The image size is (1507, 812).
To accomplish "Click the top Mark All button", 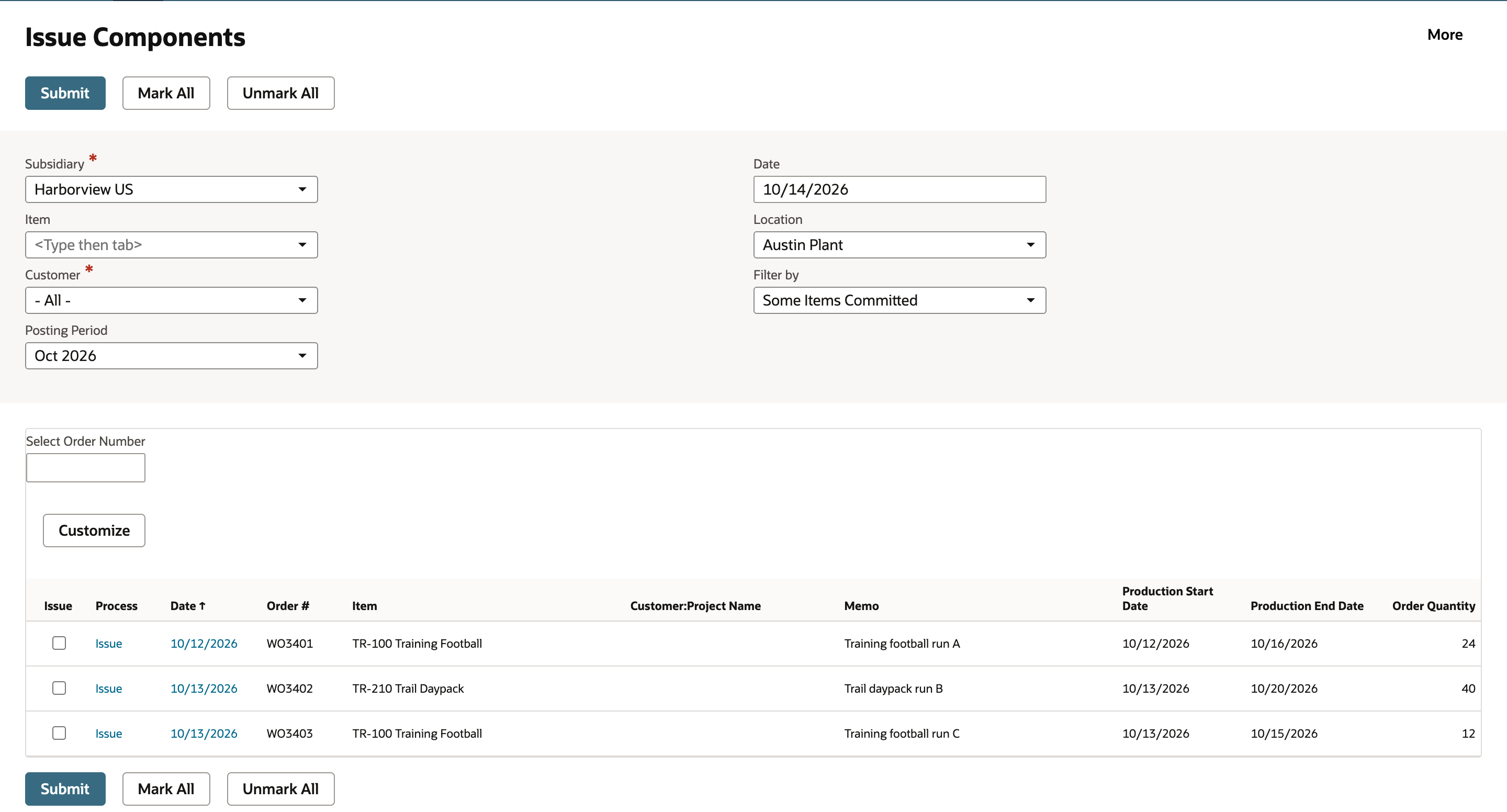I will pyautogui.click(x=166, y=93).
